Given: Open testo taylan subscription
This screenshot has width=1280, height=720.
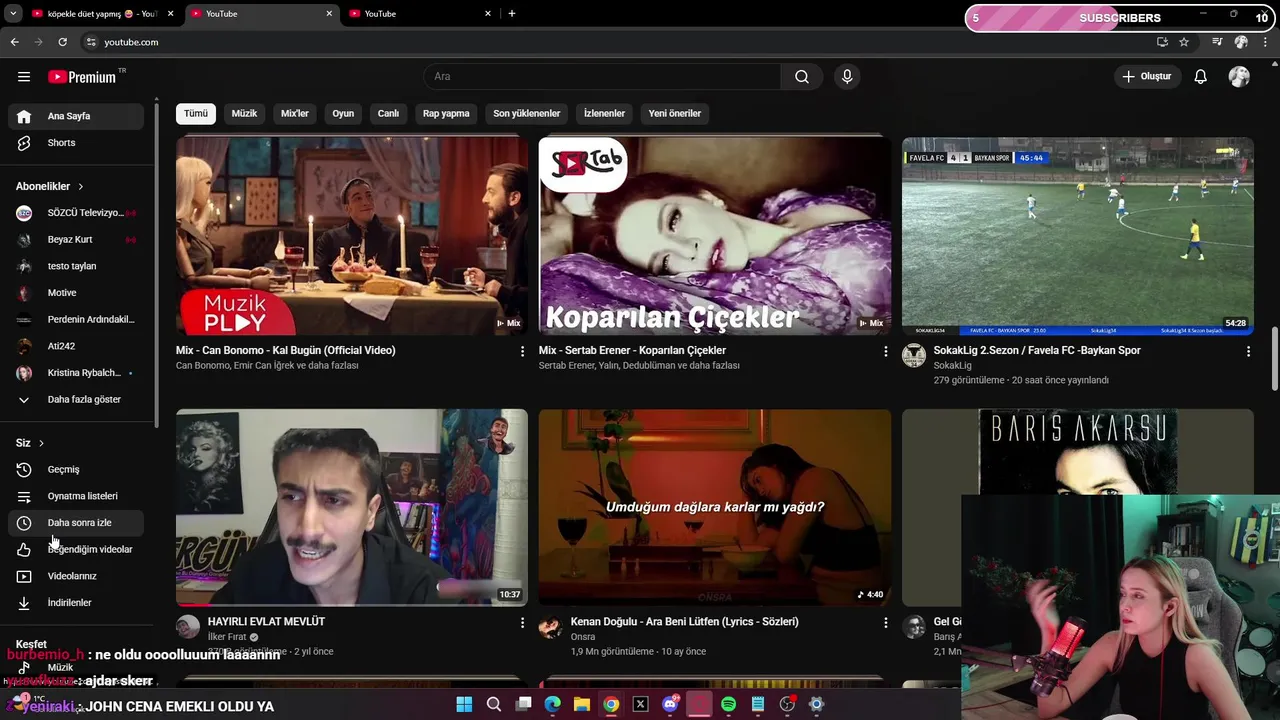Looking at the screenshot, I should point(76,266).
